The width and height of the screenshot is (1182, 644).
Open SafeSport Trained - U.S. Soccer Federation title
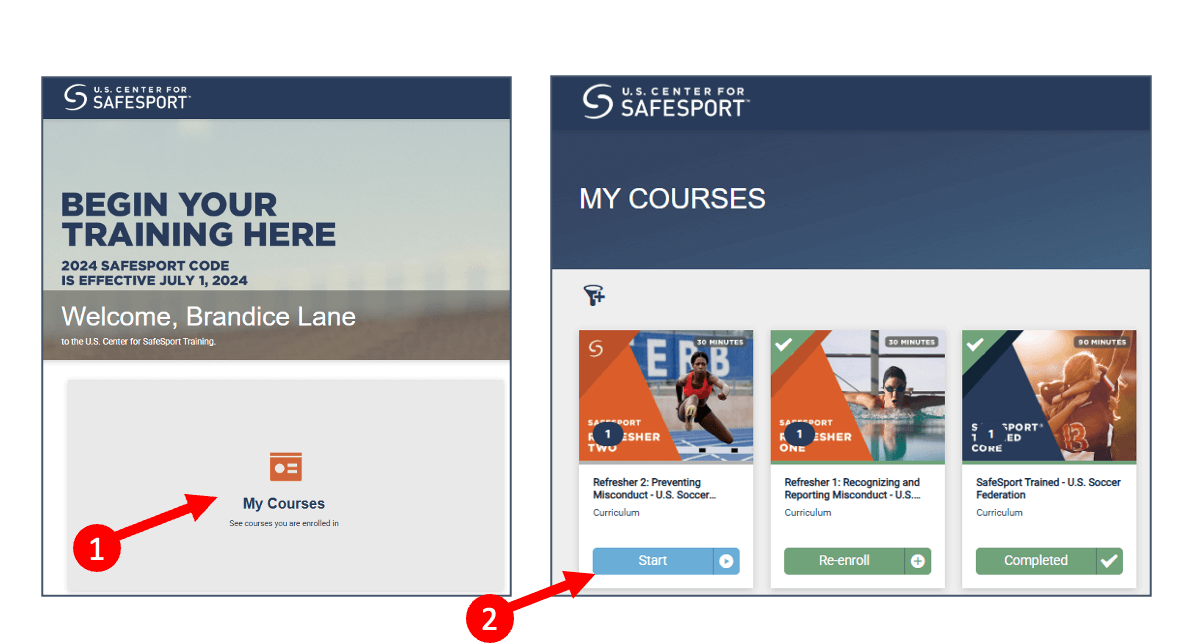(x=1049, y=489)
